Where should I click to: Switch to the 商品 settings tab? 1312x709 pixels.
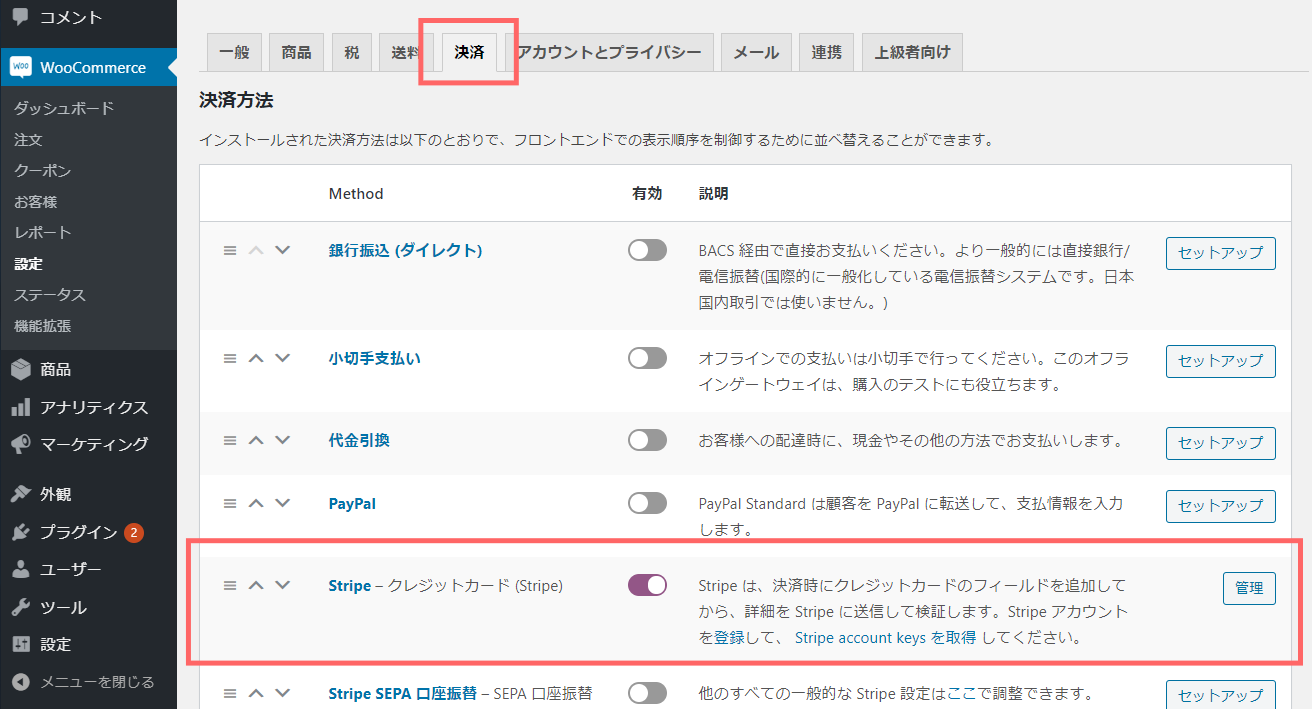[x=296, y=53]
